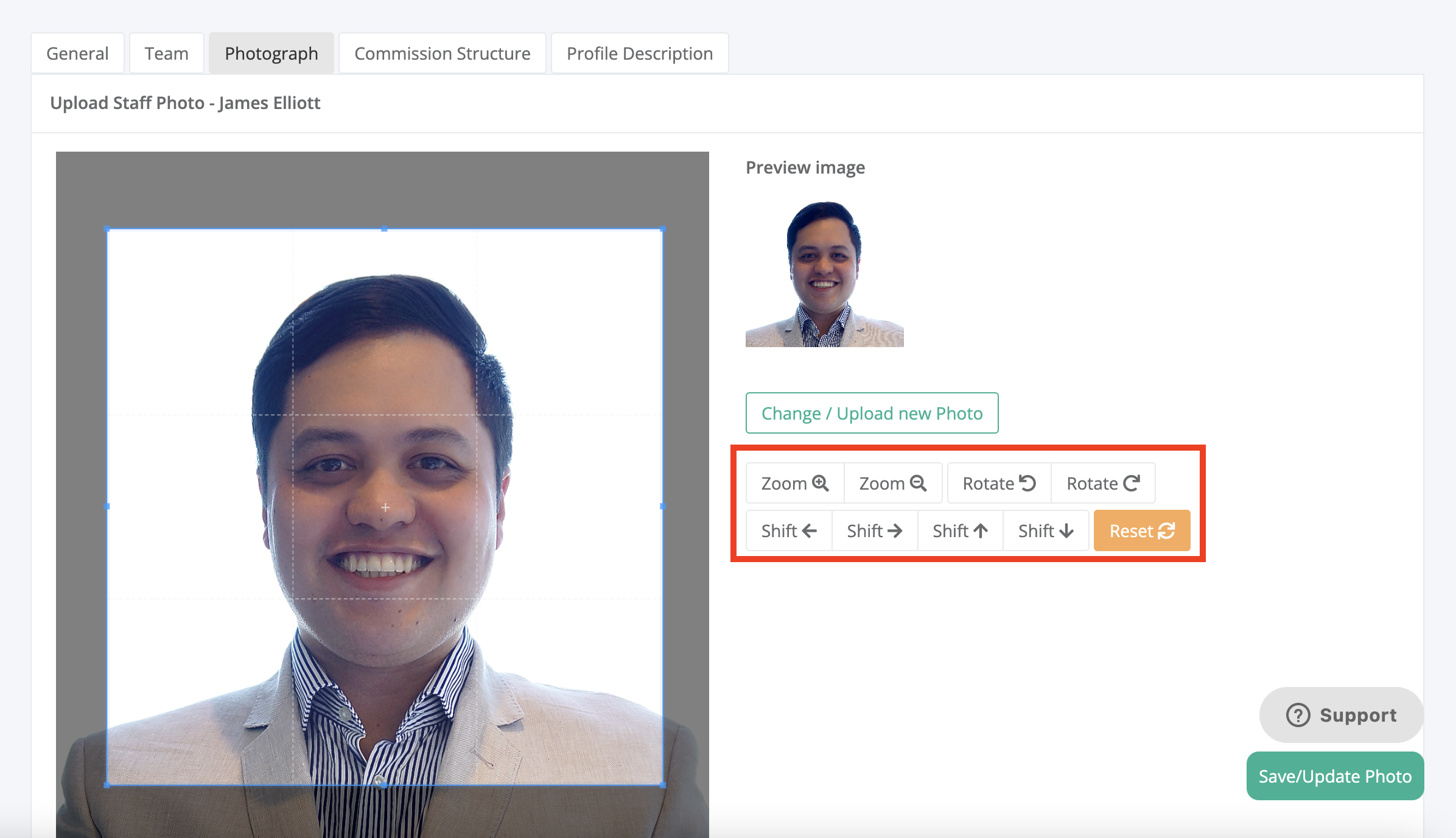The height and width of the screenshot is (838, 1456).
Task: Click Save/Update Photo button
Action: click(1335, 776)
